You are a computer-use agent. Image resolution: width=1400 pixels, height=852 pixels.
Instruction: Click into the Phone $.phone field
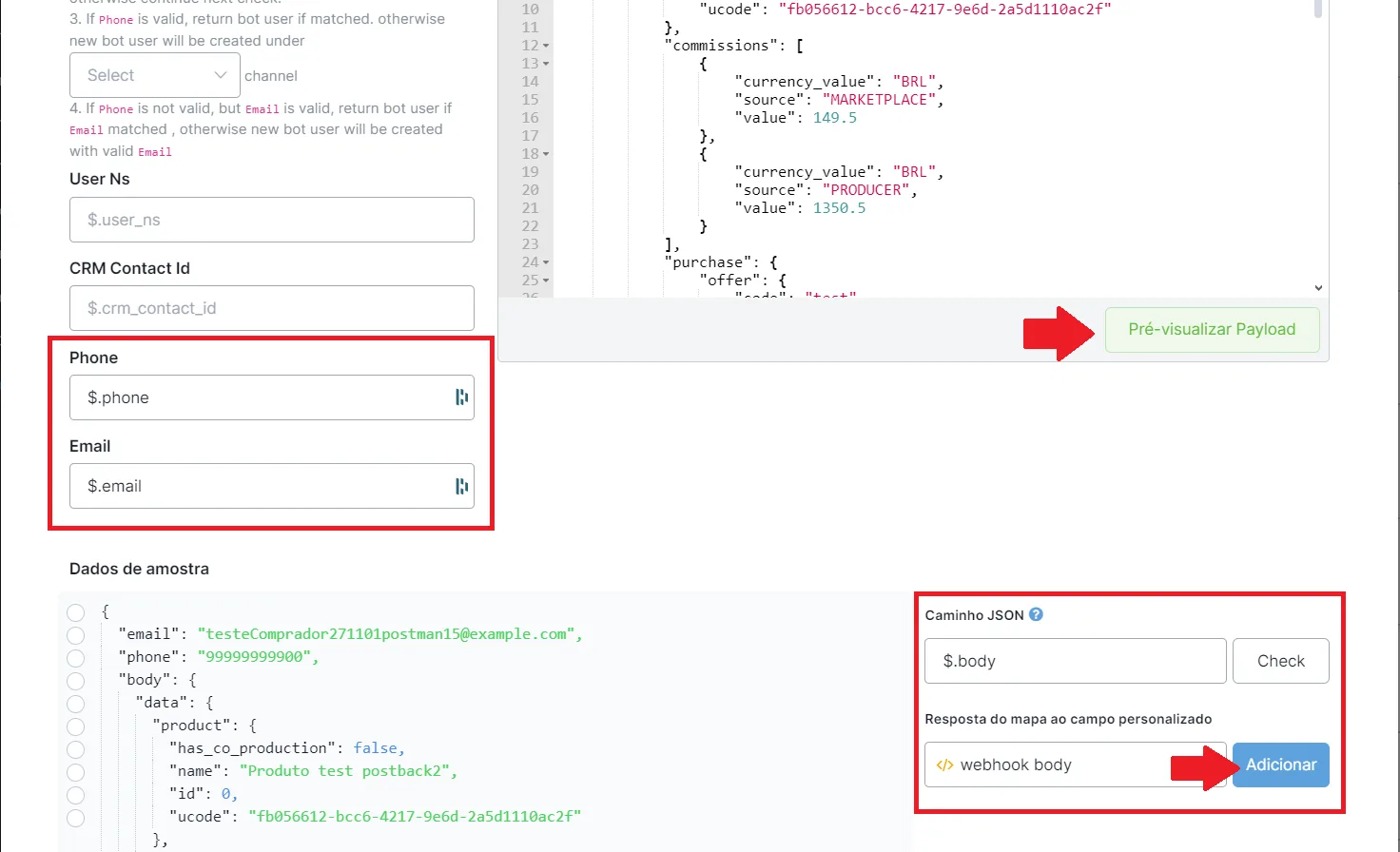[x=272, y=397]
